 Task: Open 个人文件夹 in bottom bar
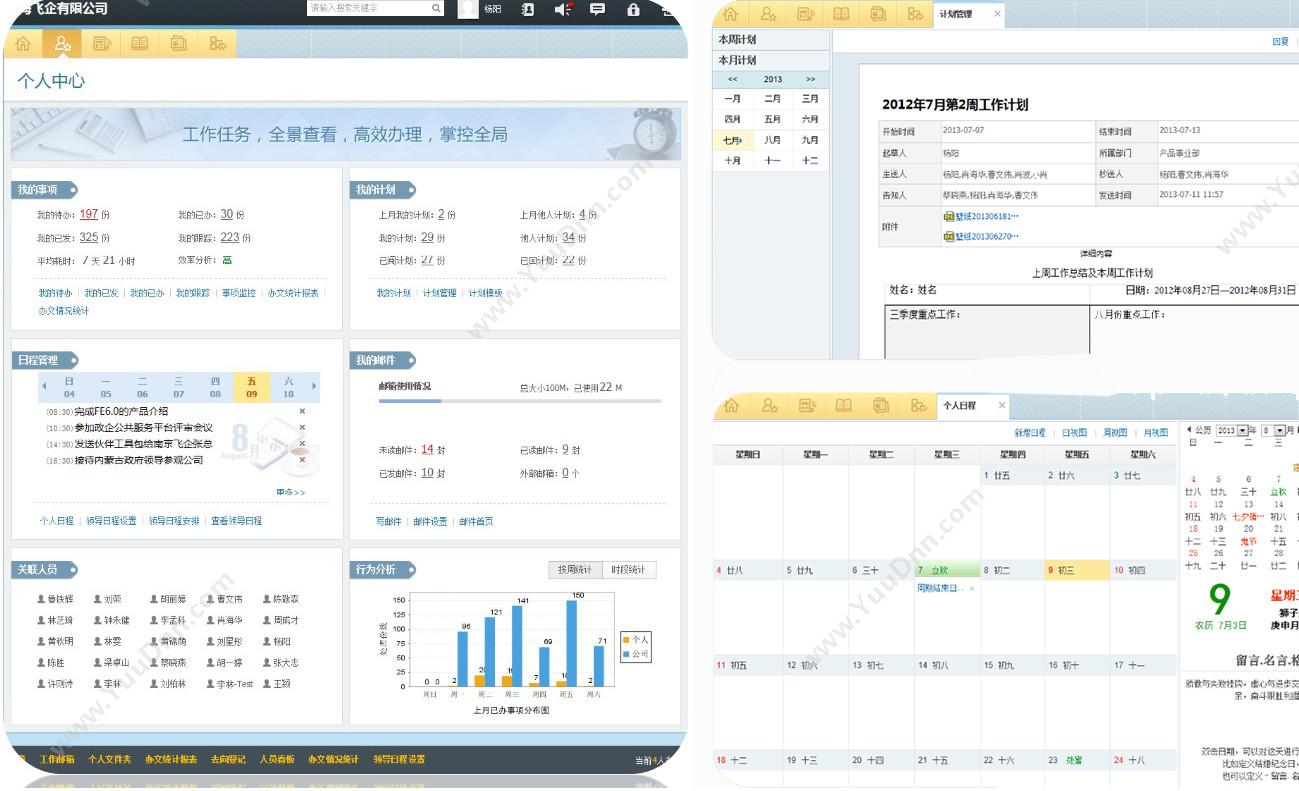coord(110,759)
